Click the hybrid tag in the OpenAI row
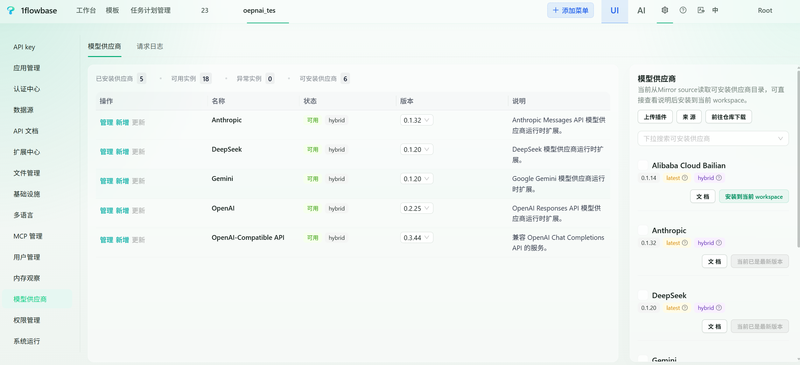This screenshot has height=365, width=800. tap(337, 208)
